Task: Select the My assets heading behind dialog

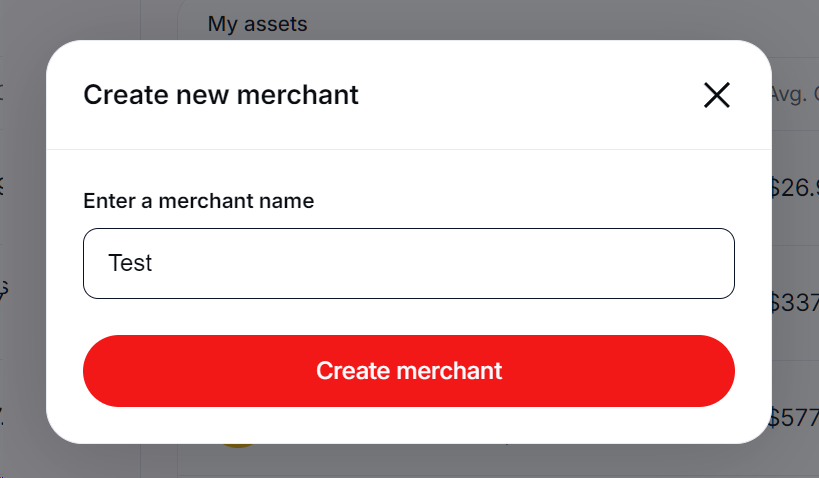Action: 257,23
